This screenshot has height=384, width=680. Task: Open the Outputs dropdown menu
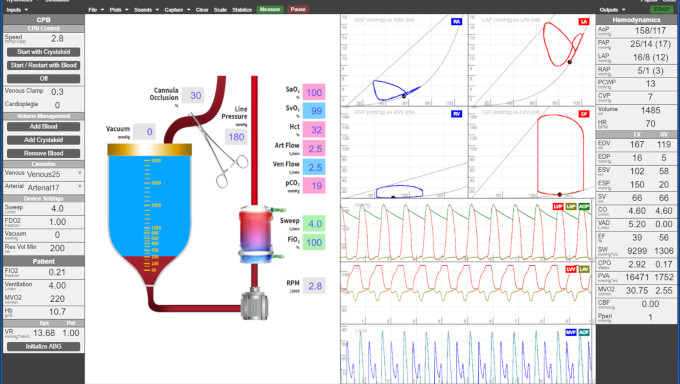click(612, 10)
